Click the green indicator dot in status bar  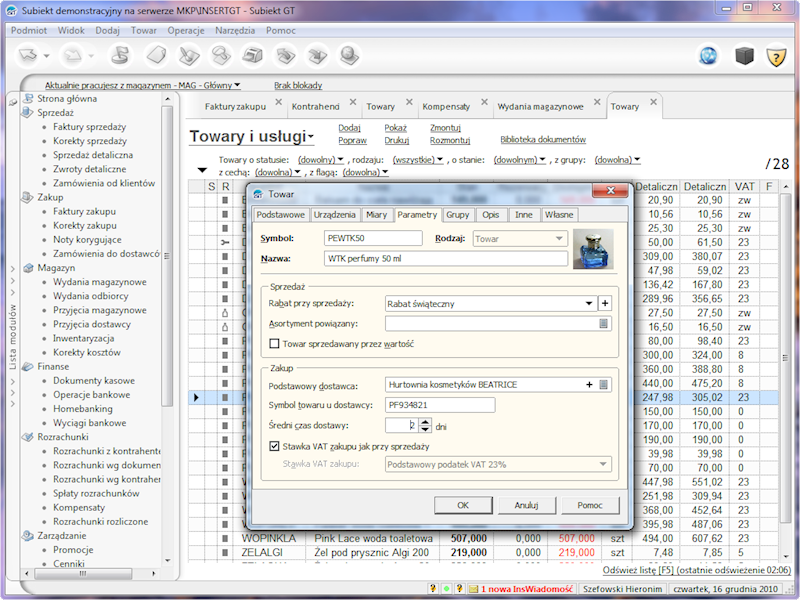[x=446, y=588]
